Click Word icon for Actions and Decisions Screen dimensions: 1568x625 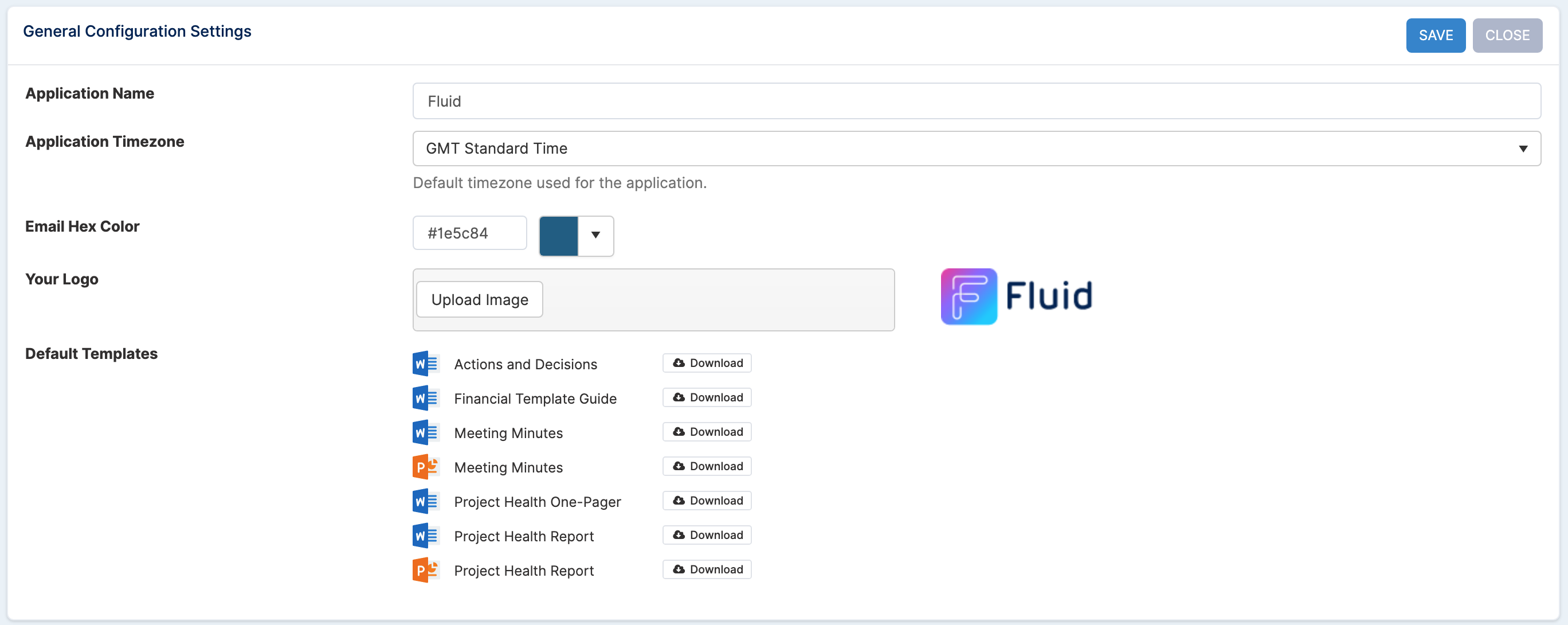click(425, 364)
